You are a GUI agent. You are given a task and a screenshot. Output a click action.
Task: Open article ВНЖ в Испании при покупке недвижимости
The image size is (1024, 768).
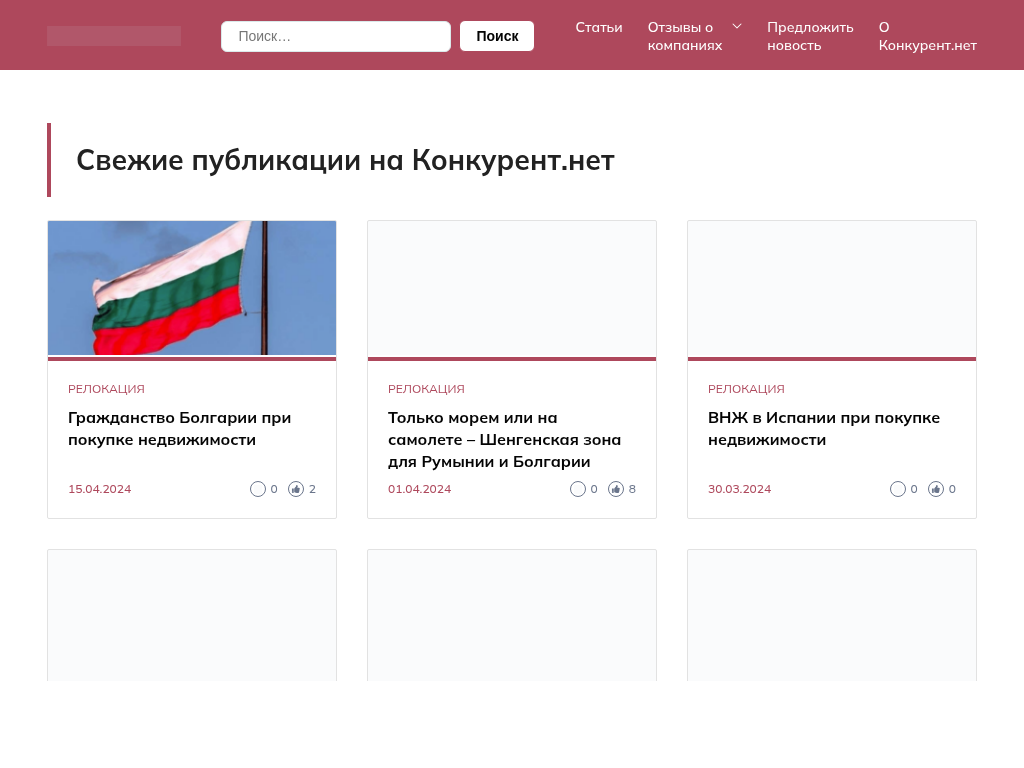click(824, 428)
